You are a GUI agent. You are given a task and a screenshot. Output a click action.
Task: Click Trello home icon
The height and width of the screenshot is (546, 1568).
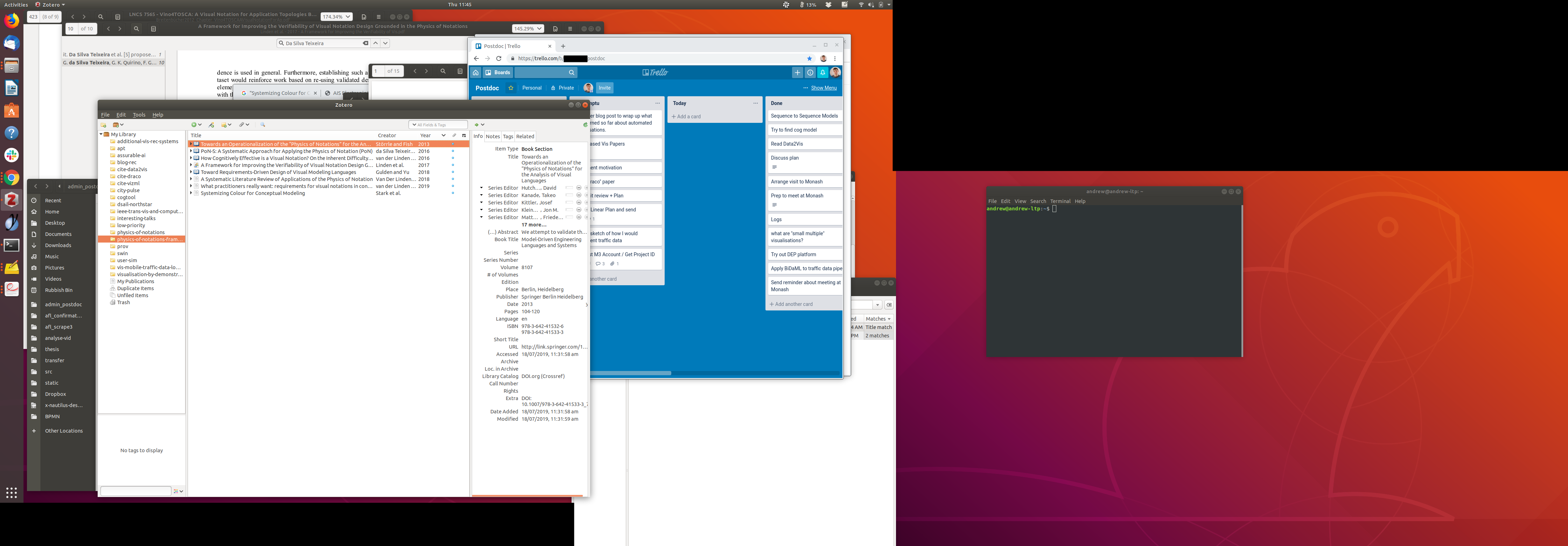click(x=476, y=72)
